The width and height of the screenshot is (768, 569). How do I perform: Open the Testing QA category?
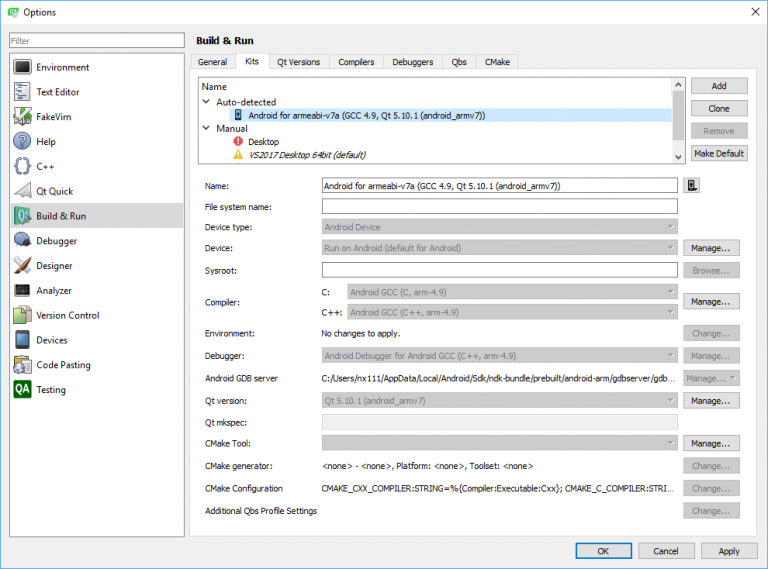click(x=97, y=390)
